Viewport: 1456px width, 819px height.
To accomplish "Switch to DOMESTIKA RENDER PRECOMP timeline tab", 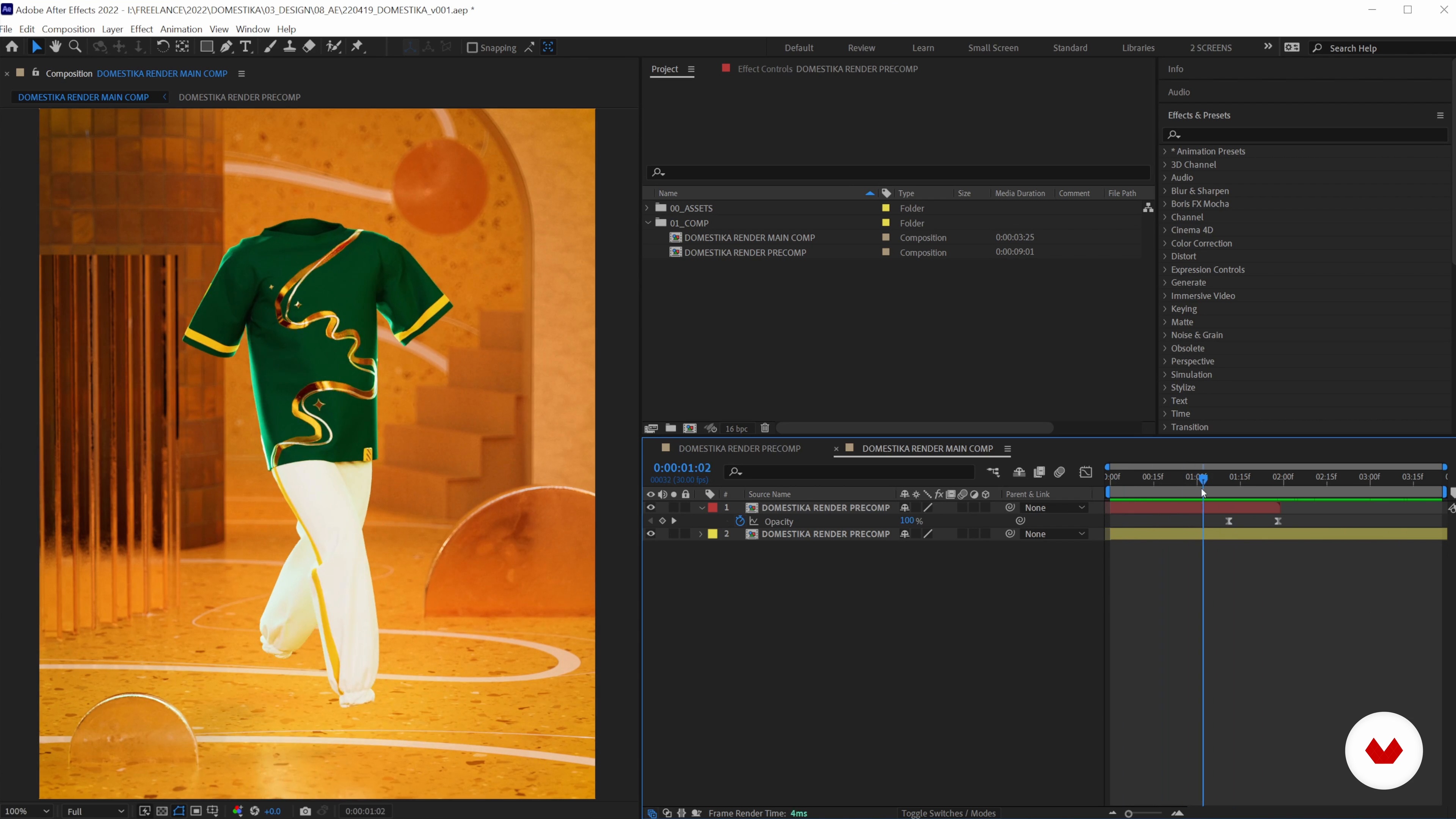I will point(739,449).
